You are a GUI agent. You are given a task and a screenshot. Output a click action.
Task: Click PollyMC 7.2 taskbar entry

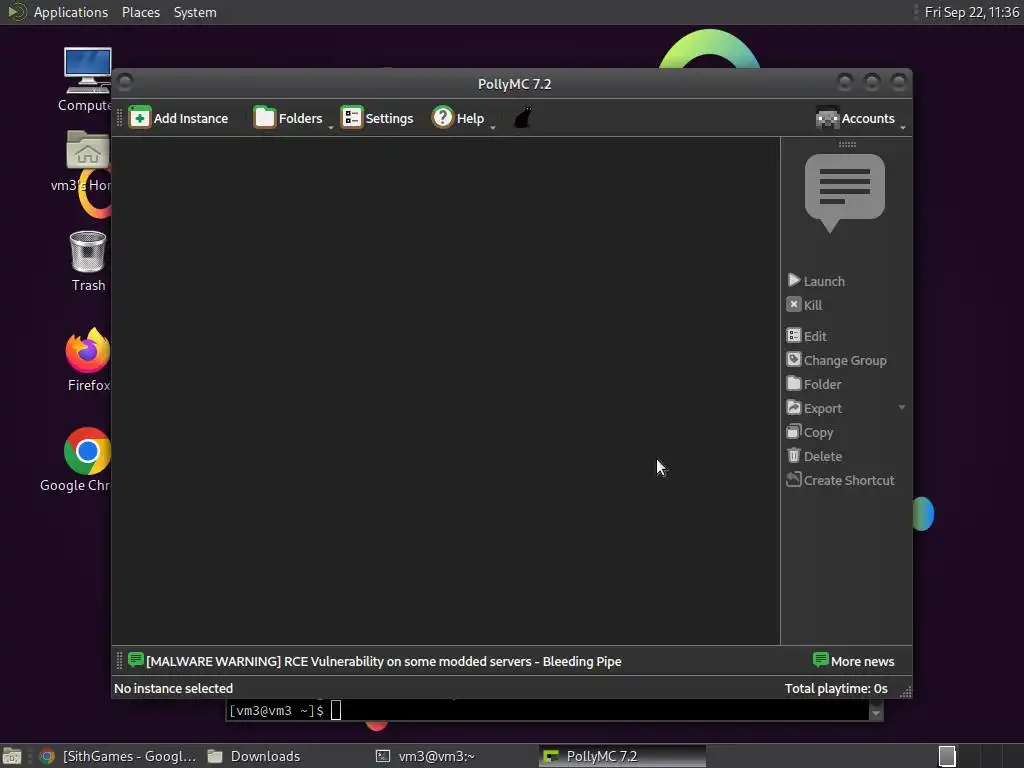[622, 756]
